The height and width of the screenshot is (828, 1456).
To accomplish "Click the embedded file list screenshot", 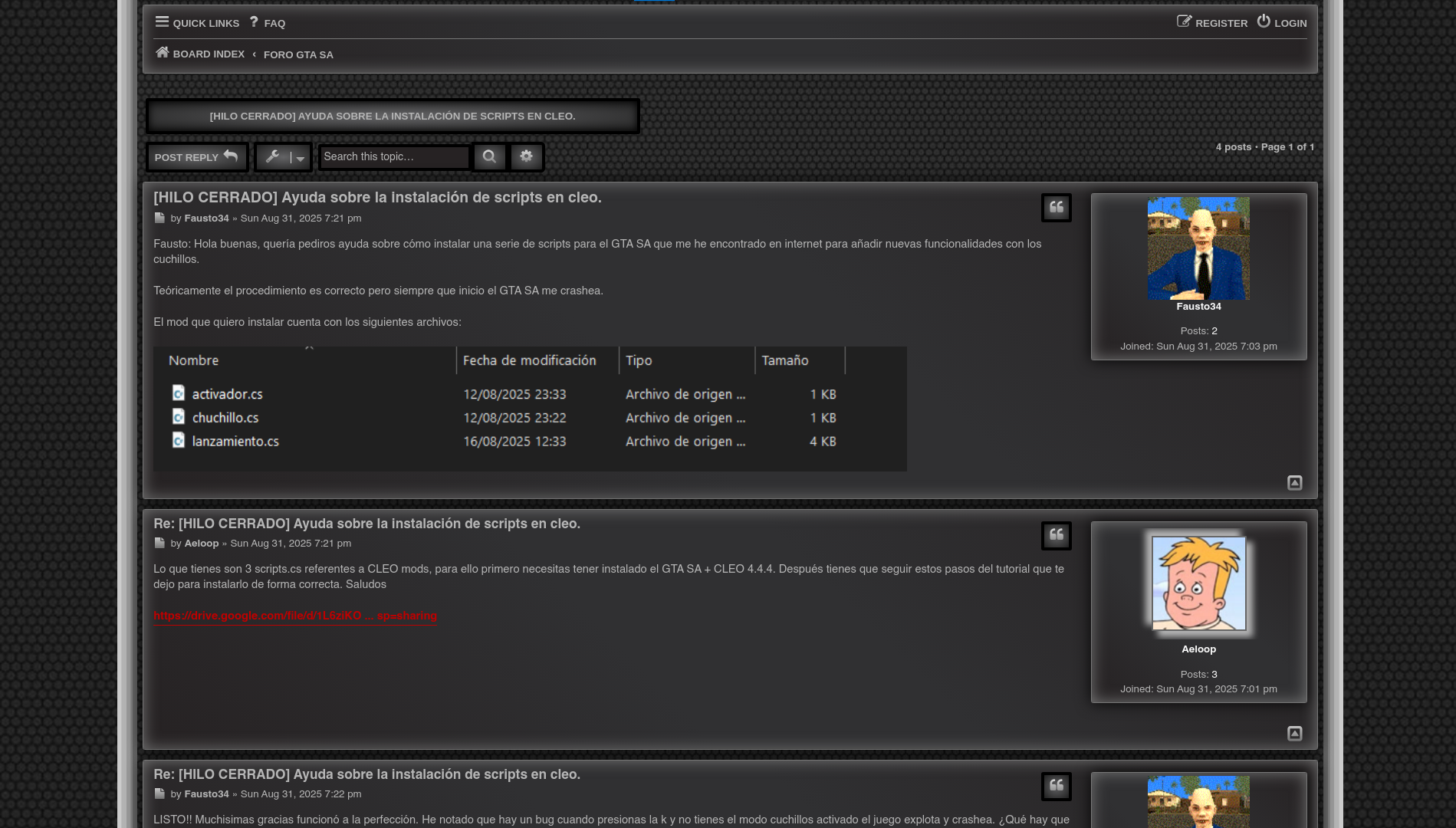I will click(530, 409).
